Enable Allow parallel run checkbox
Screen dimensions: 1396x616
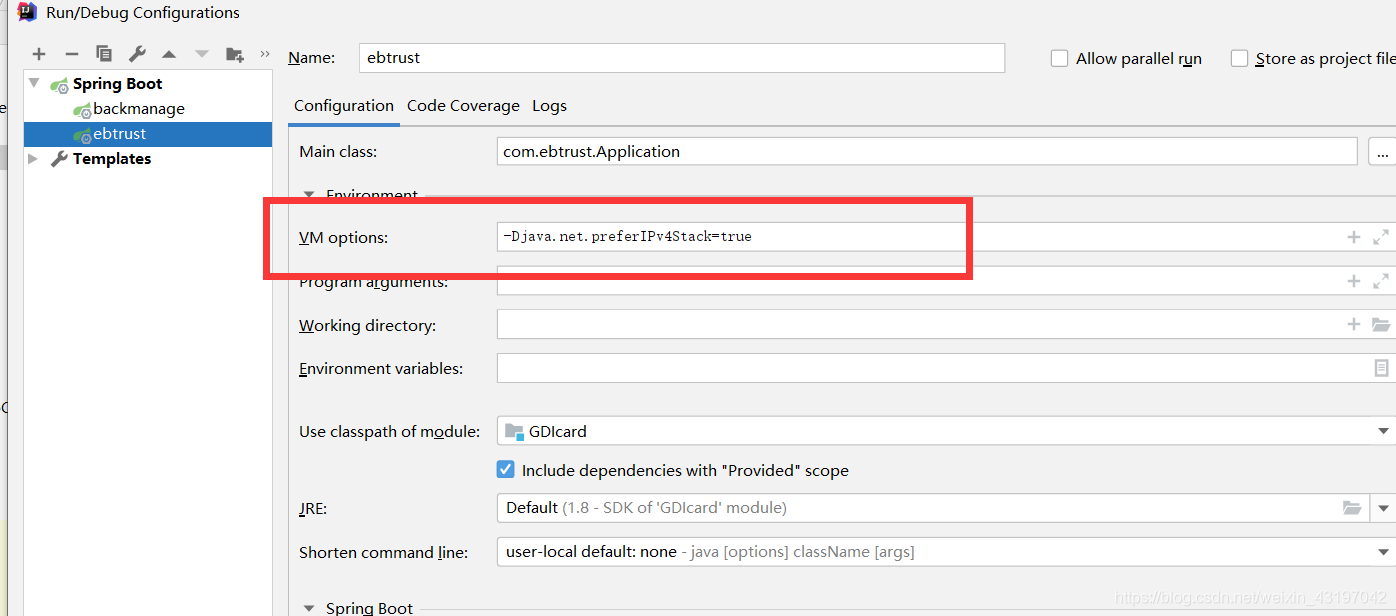(1059, 58)
